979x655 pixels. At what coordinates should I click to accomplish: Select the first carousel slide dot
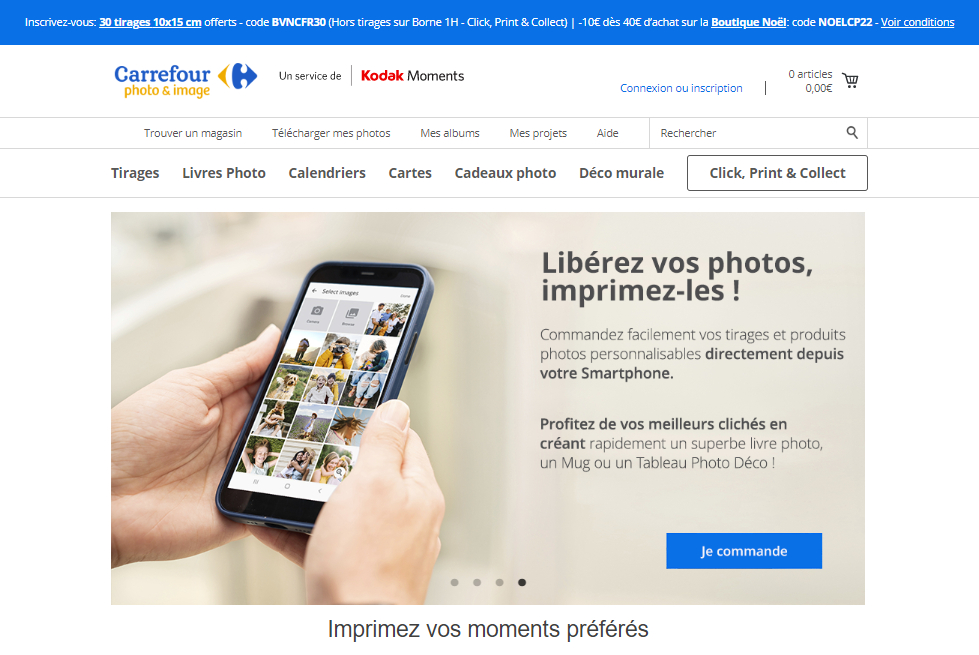click(x=455, y=583)
